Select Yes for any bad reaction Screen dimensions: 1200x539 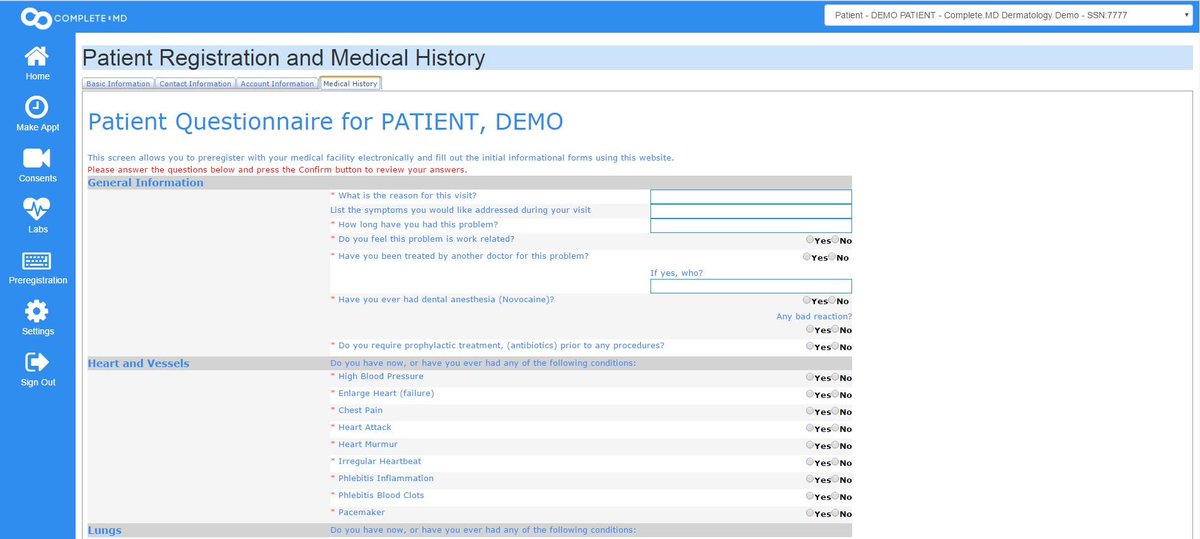coord(810,329)
